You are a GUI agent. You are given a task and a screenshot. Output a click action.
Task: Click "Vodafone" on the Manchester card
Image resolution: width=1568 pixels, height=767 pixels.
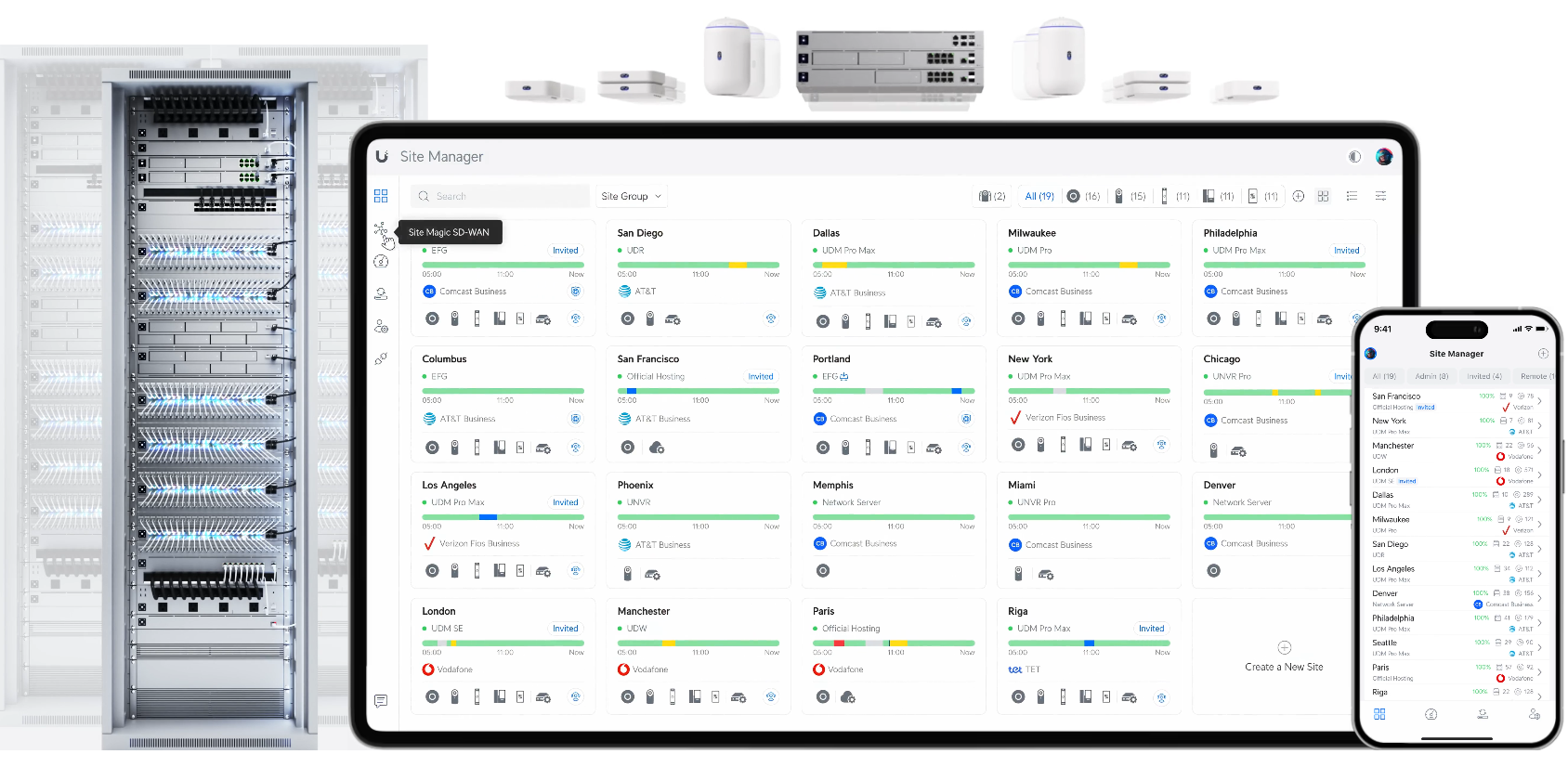coord(650,669)
